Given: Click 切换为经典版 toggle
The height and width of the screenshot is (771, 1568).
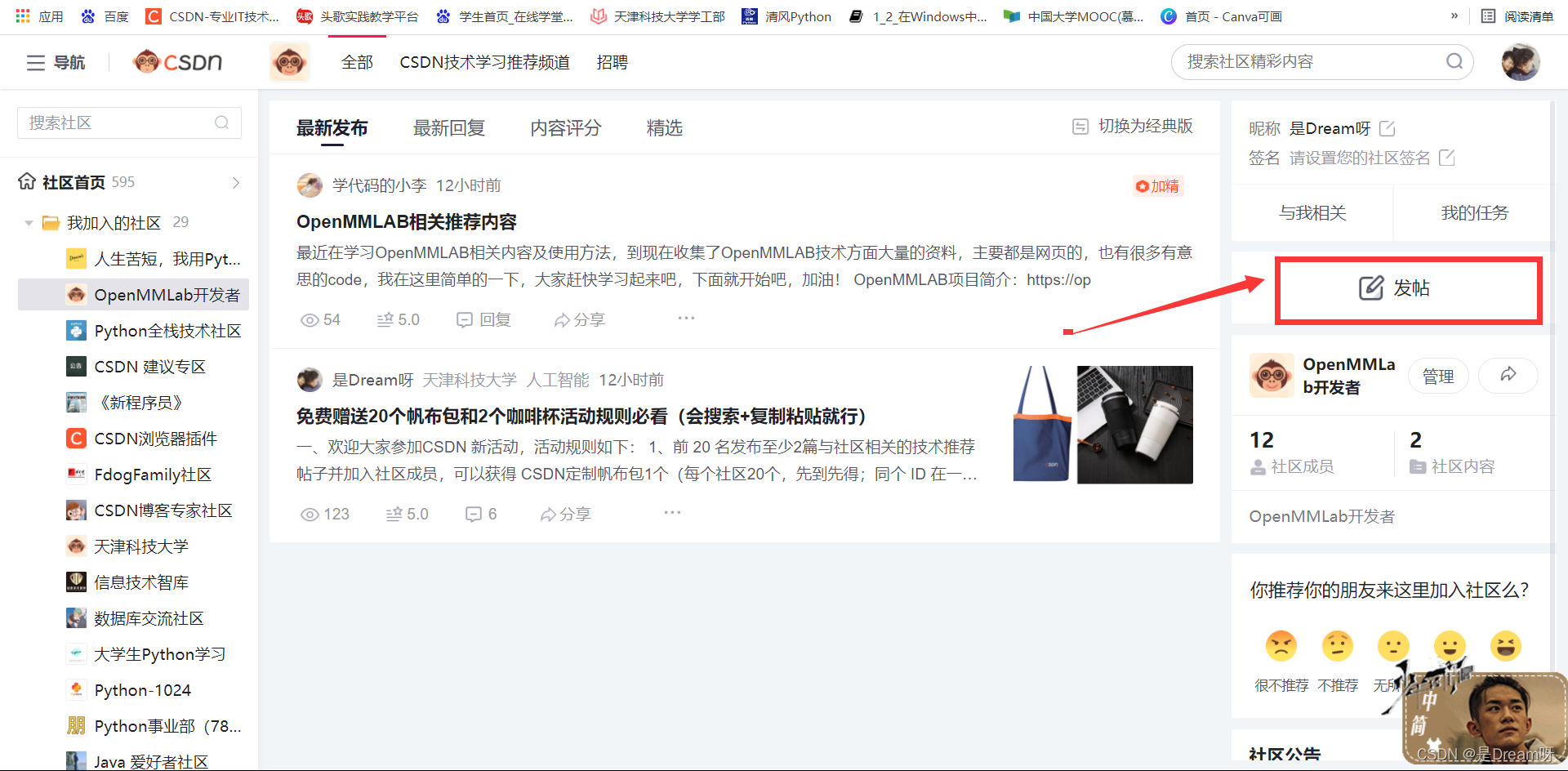Looking at the screenshot, I should pyautogui.click(x=1133, y=127).
